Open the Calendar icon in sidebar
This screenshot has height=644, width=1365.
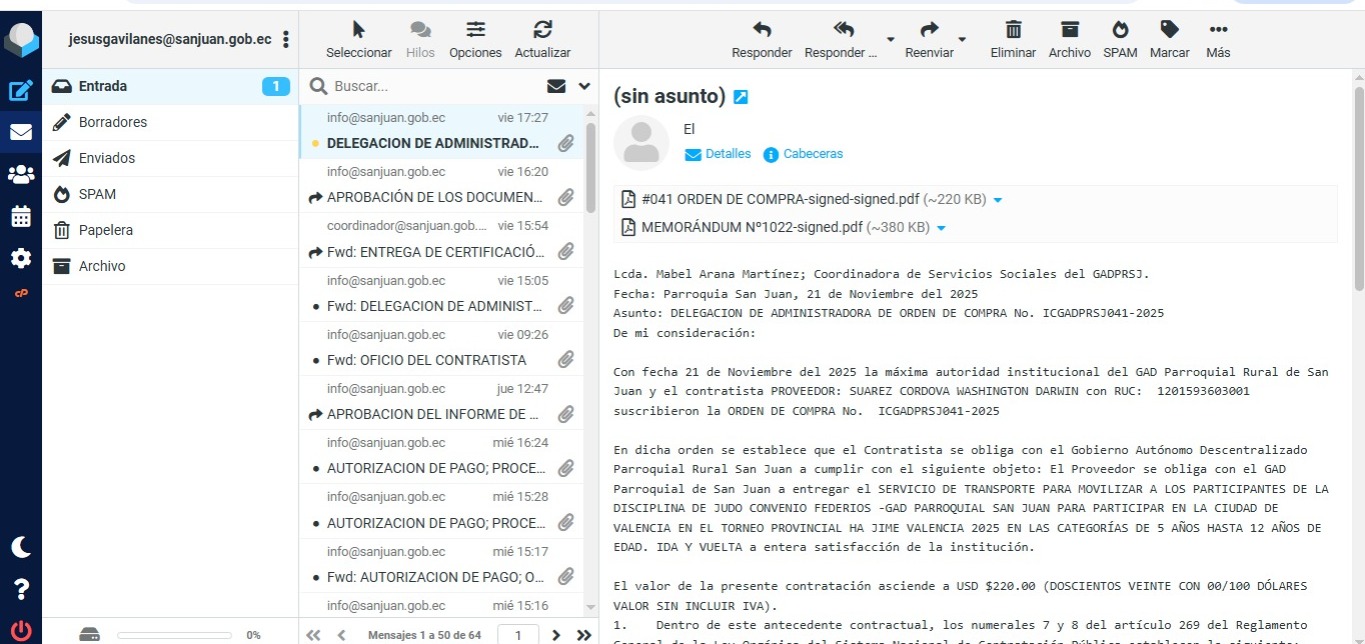pyautogui.click(x=21, y=217)
